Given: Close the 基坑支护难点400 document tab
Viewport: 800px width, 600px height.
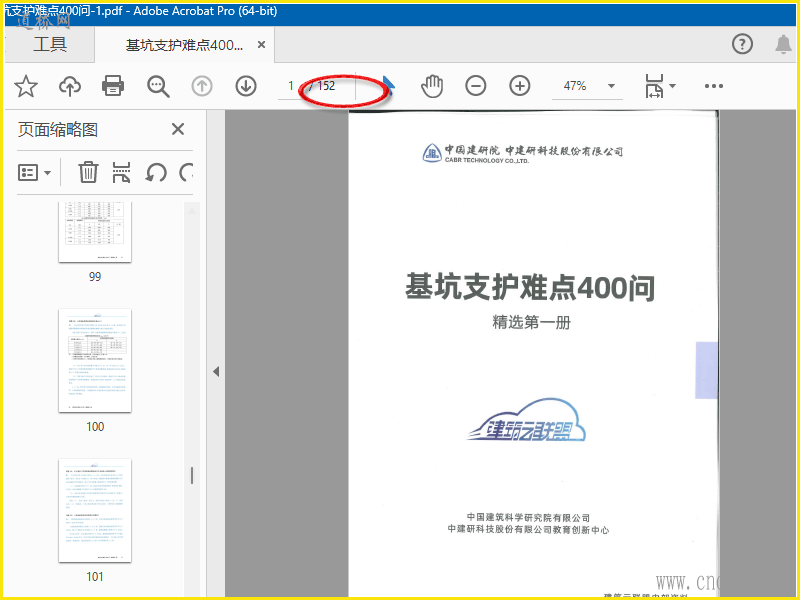Looking at the screenshot, I should click(261, 45).
